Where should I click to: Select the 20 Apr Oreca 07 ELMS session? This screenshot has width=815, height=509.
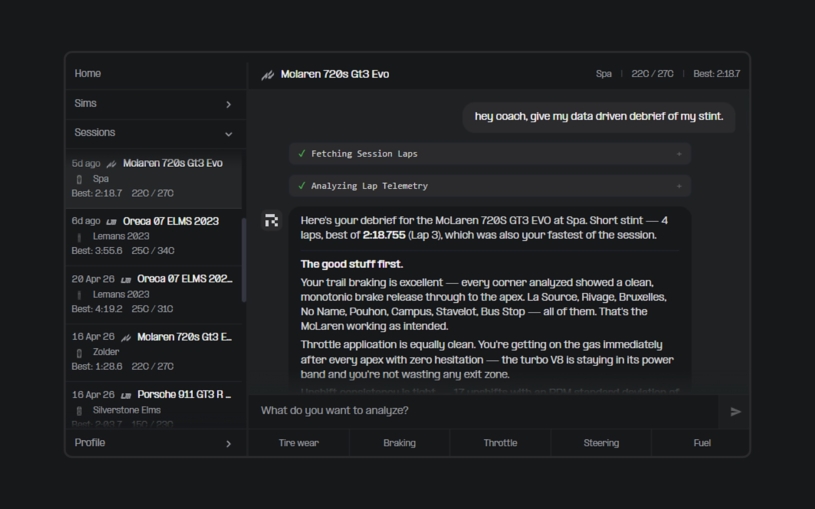154,294
